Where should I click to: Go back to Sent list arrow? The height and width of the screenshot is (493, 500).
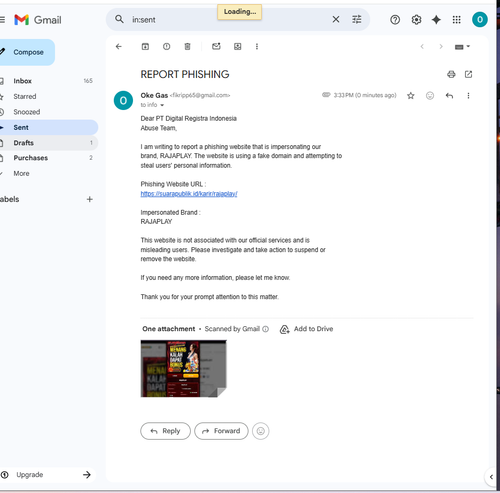(119, 47)
